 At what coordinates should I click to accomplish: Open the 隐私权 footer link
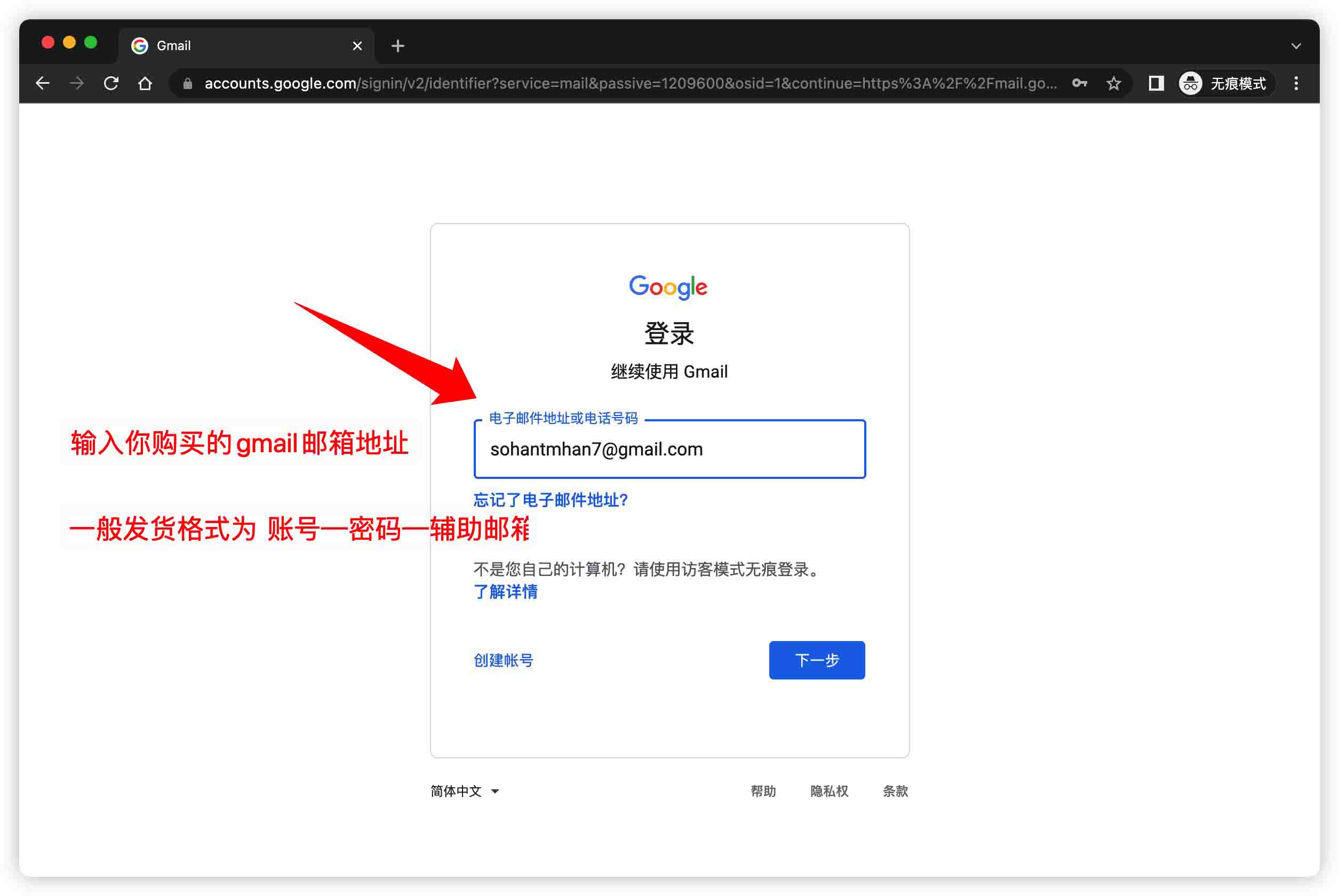coord(829,791)
